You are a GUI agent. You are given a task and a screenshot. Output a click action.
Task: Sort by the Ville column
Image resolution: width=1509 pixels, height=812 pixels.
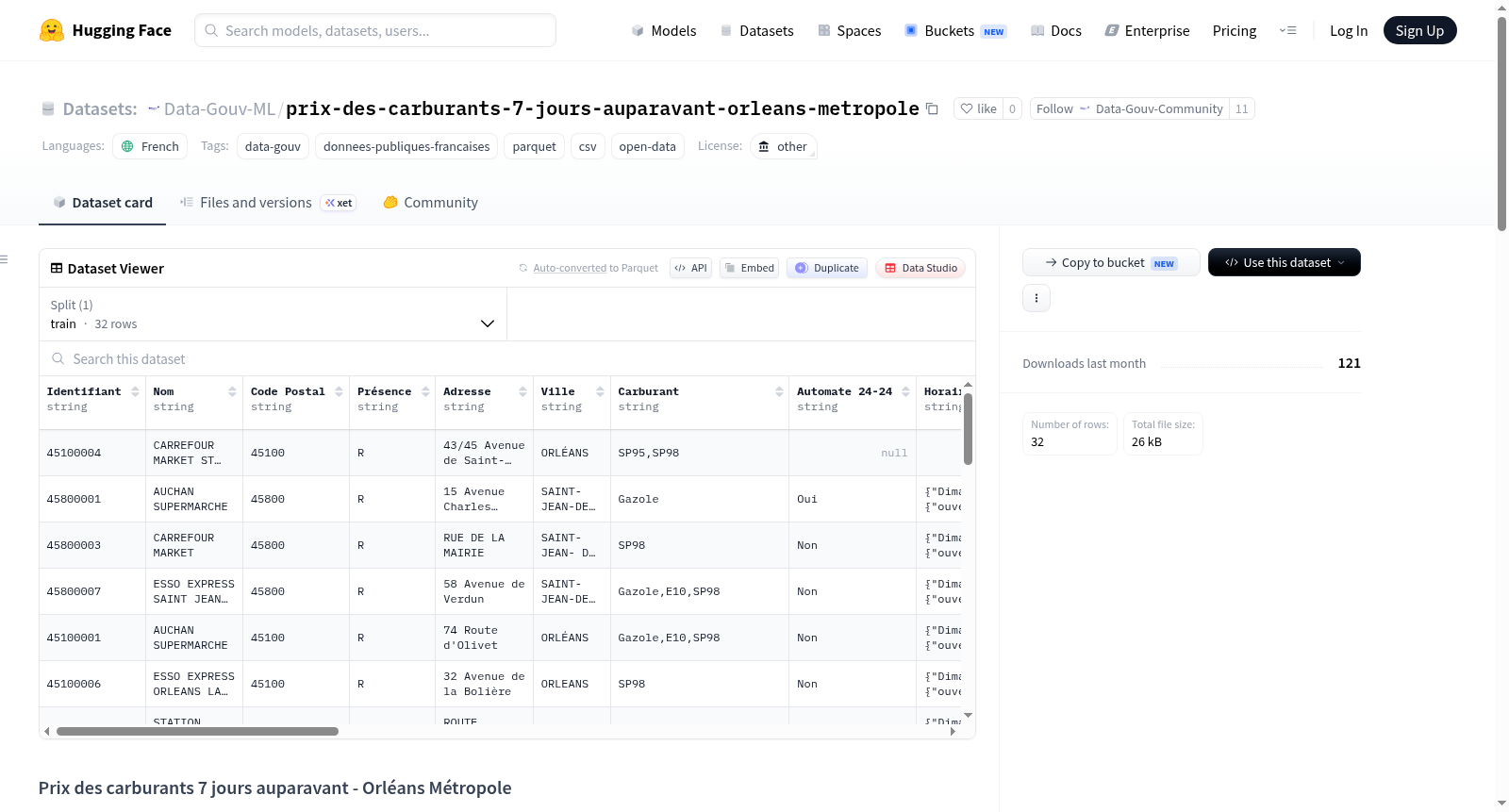click(x=601, y=391)
